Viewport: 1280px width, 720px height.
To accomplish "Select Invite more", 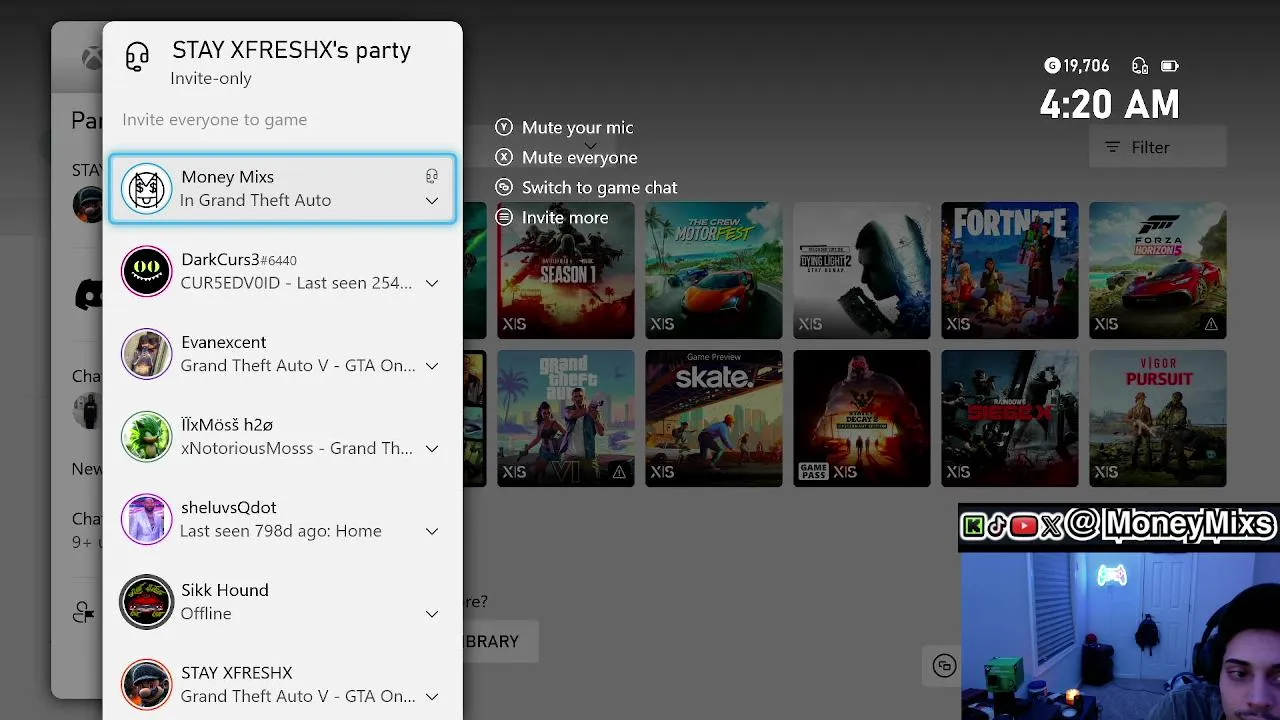I will [x=564, y=217].
